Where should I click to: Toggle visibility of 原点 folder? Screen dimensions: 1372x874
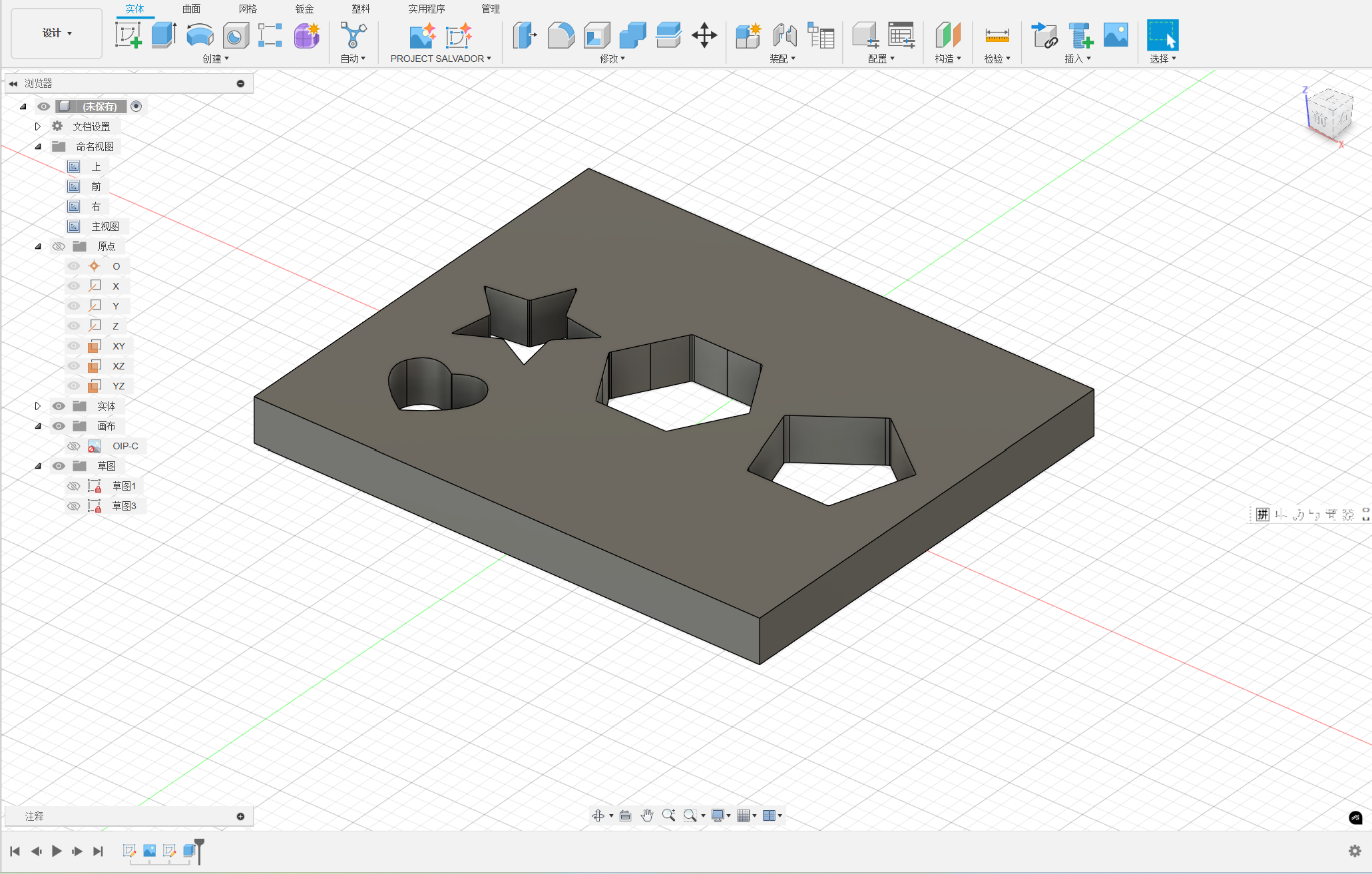click(x=59, y=246)
